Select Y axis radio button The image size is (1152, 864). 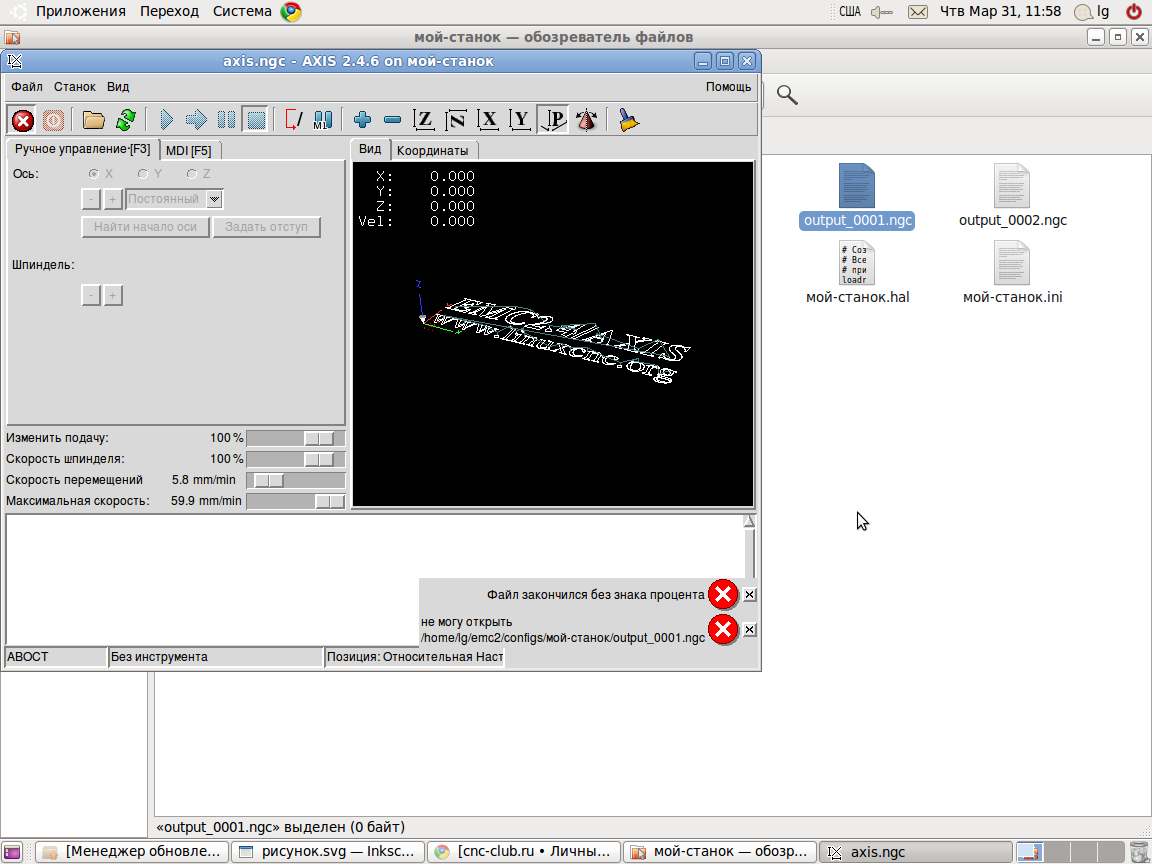point(143,174)
